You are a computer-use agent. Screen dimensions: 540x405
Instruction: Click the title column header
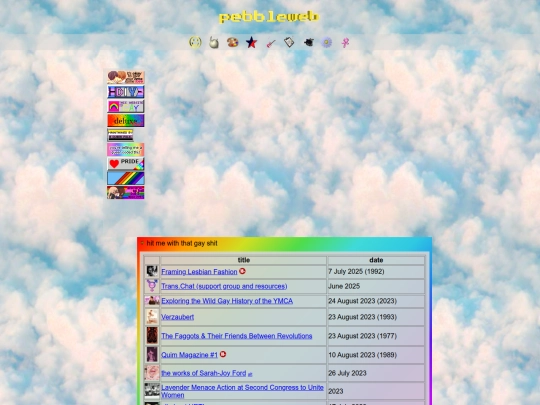[243, 260]
